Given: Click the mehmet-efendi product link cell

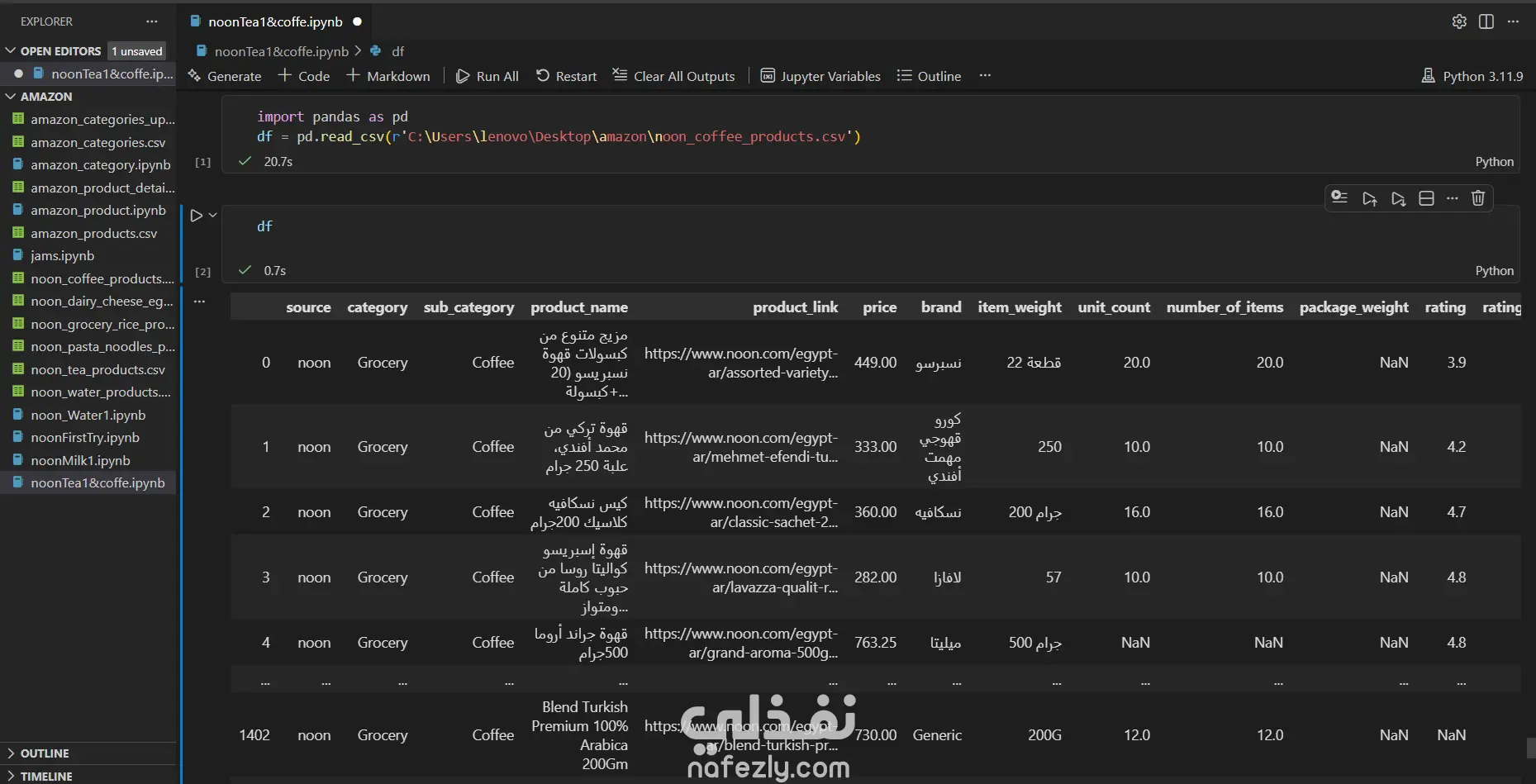Looking at the screenshot, I should [740, 447].
